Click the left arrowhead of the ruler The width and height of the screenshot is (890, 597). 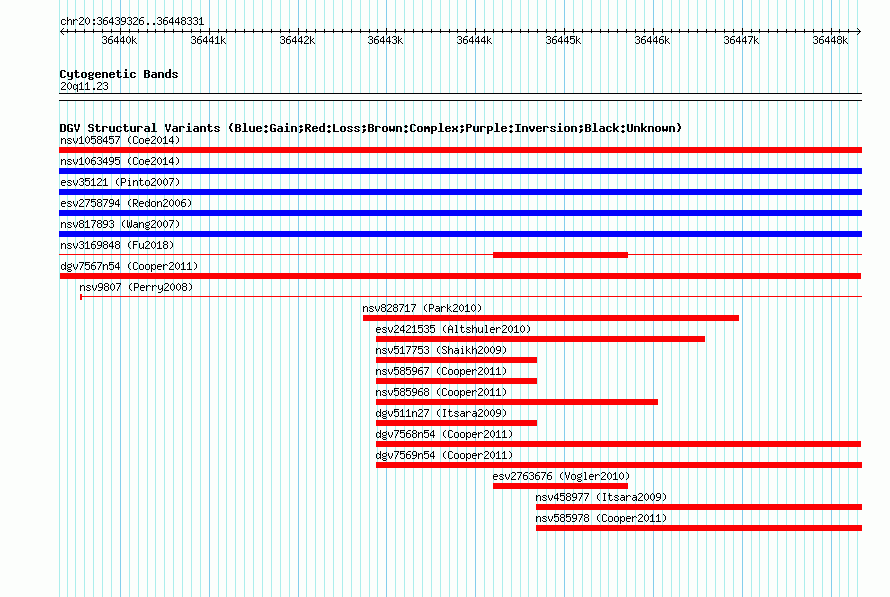click(x=62, y=31)
